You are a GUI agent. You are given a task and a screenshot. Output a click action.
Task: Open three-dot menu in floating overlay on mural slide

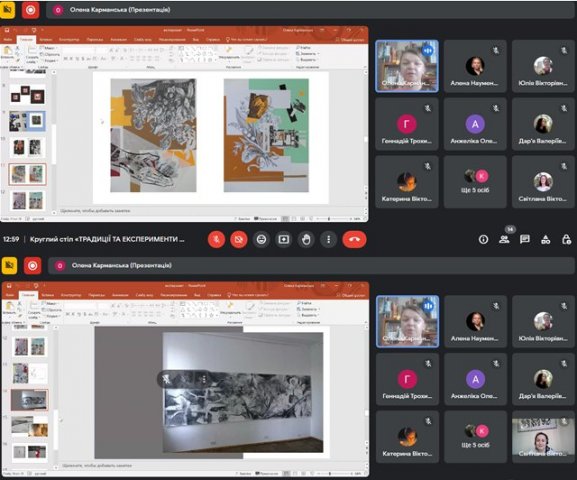204,379
